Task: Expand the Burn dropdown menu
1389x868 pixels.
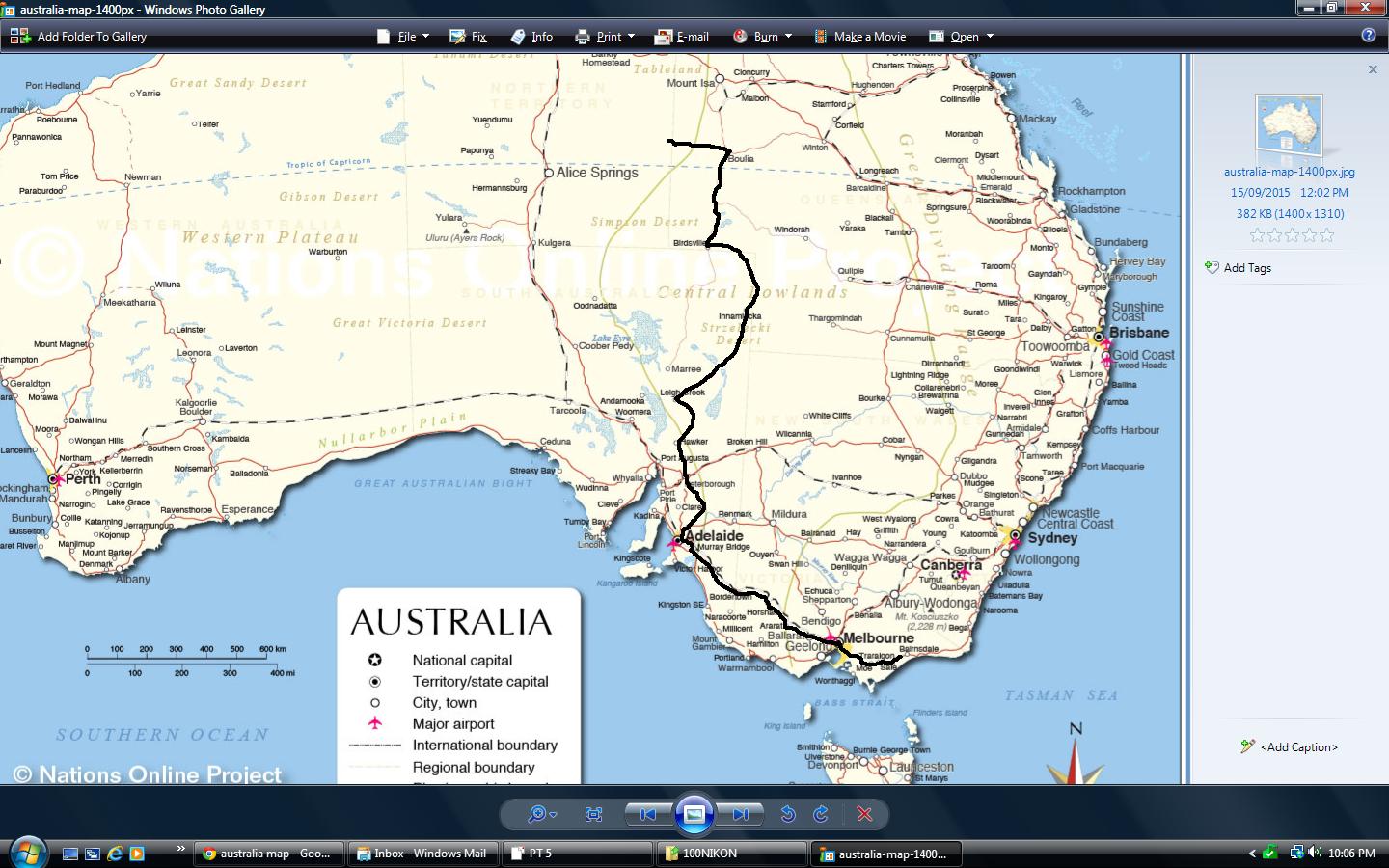Action: click(x=763, y=37)
